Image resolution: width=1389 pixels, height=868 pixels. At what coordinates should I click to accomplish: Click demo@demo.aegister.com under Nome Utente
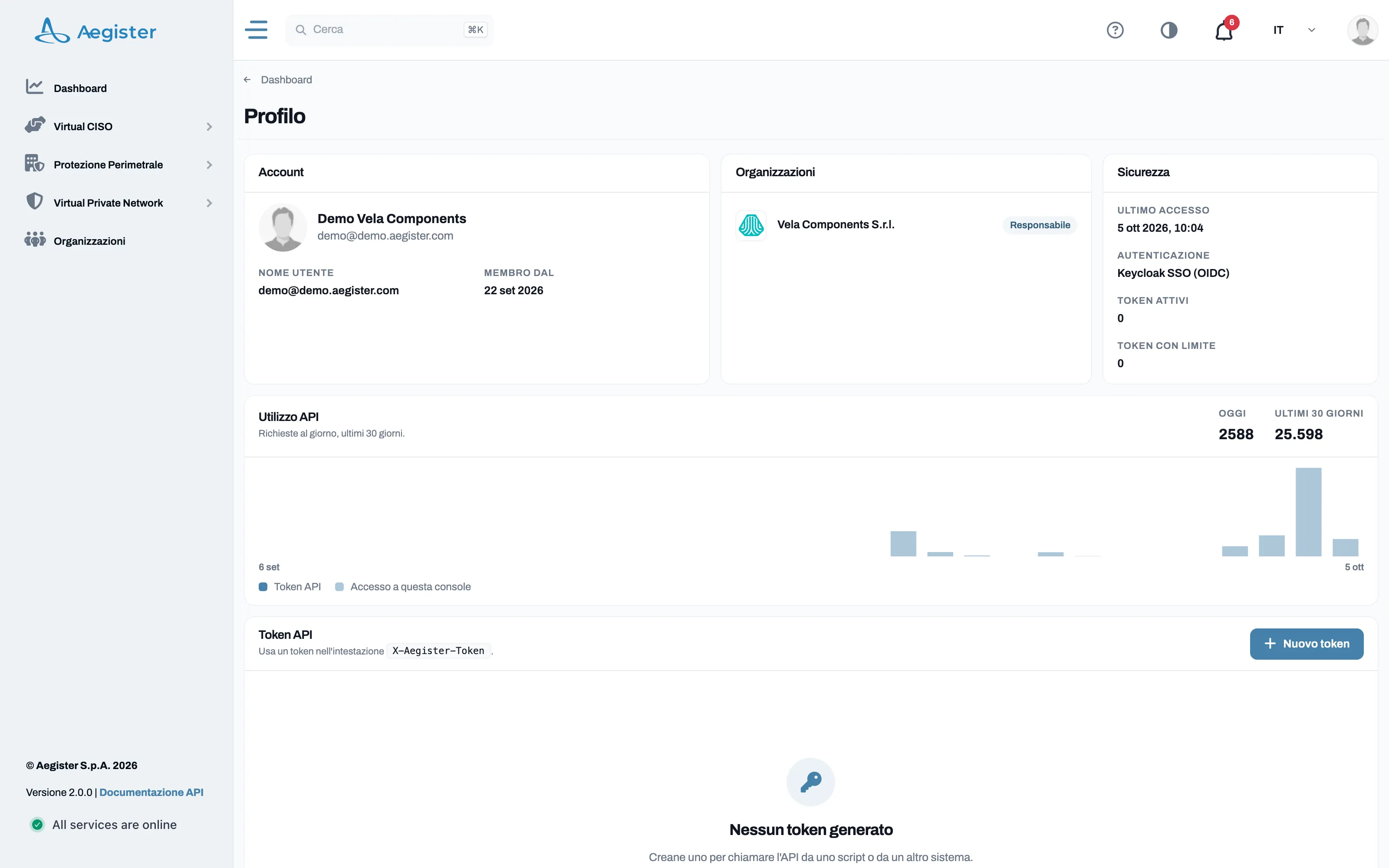point(328,290)
